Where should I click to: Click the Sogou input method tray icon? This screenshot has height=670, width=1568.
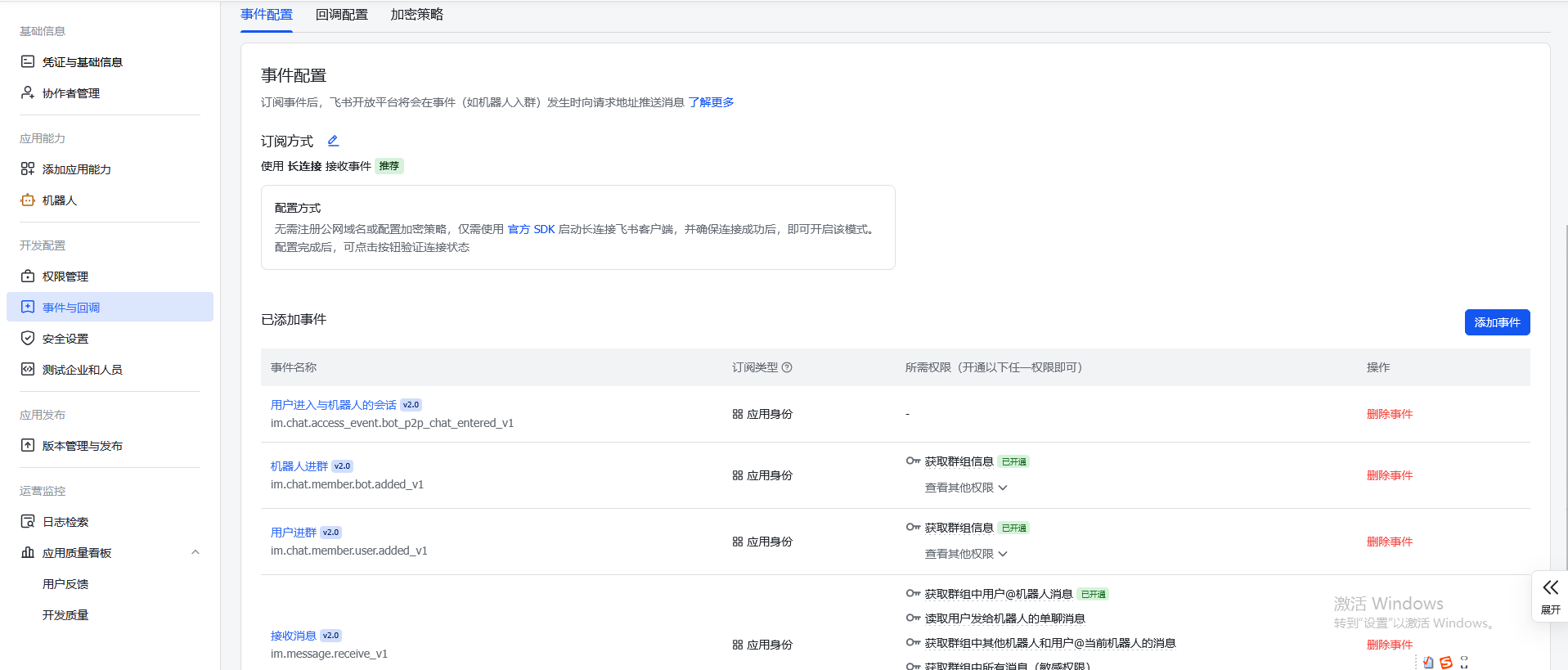pos(1446,663)
